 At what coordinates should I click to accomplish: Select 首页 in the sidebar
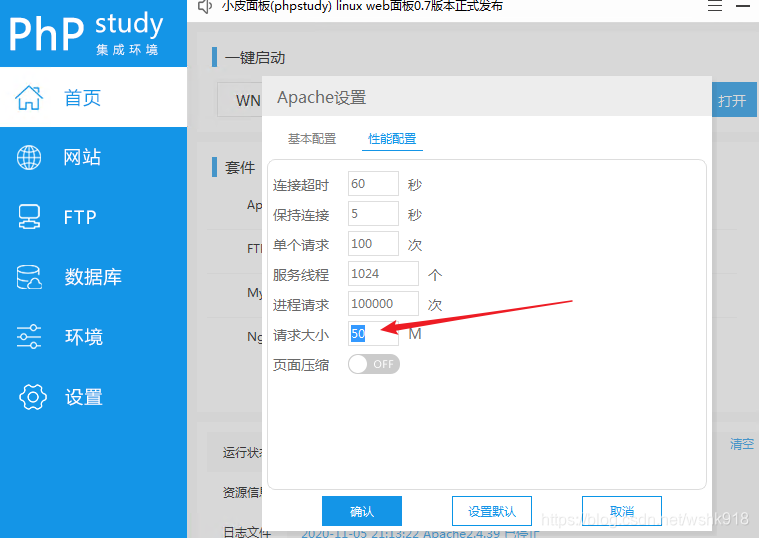tap(93, 97)
